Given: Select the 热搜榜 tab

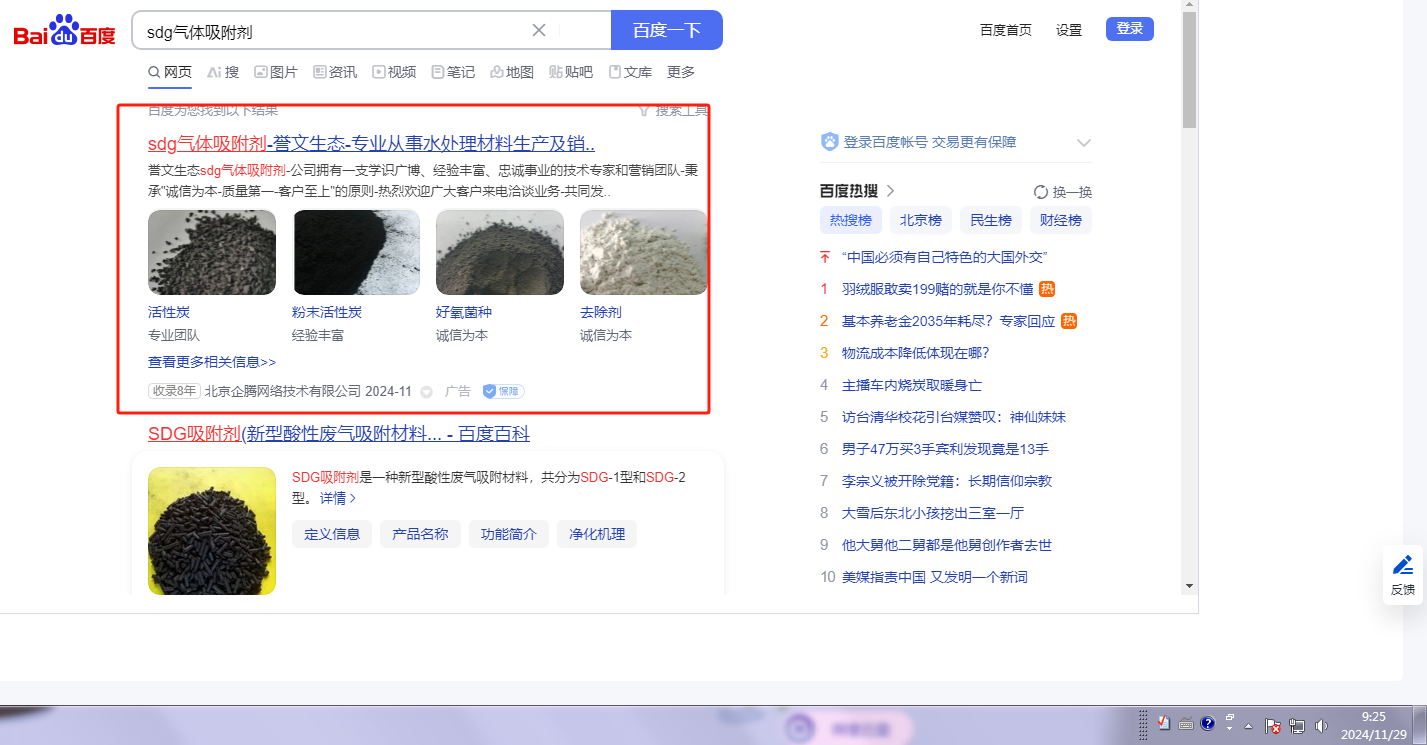Looking at the screenshot, I should [851, 220].
